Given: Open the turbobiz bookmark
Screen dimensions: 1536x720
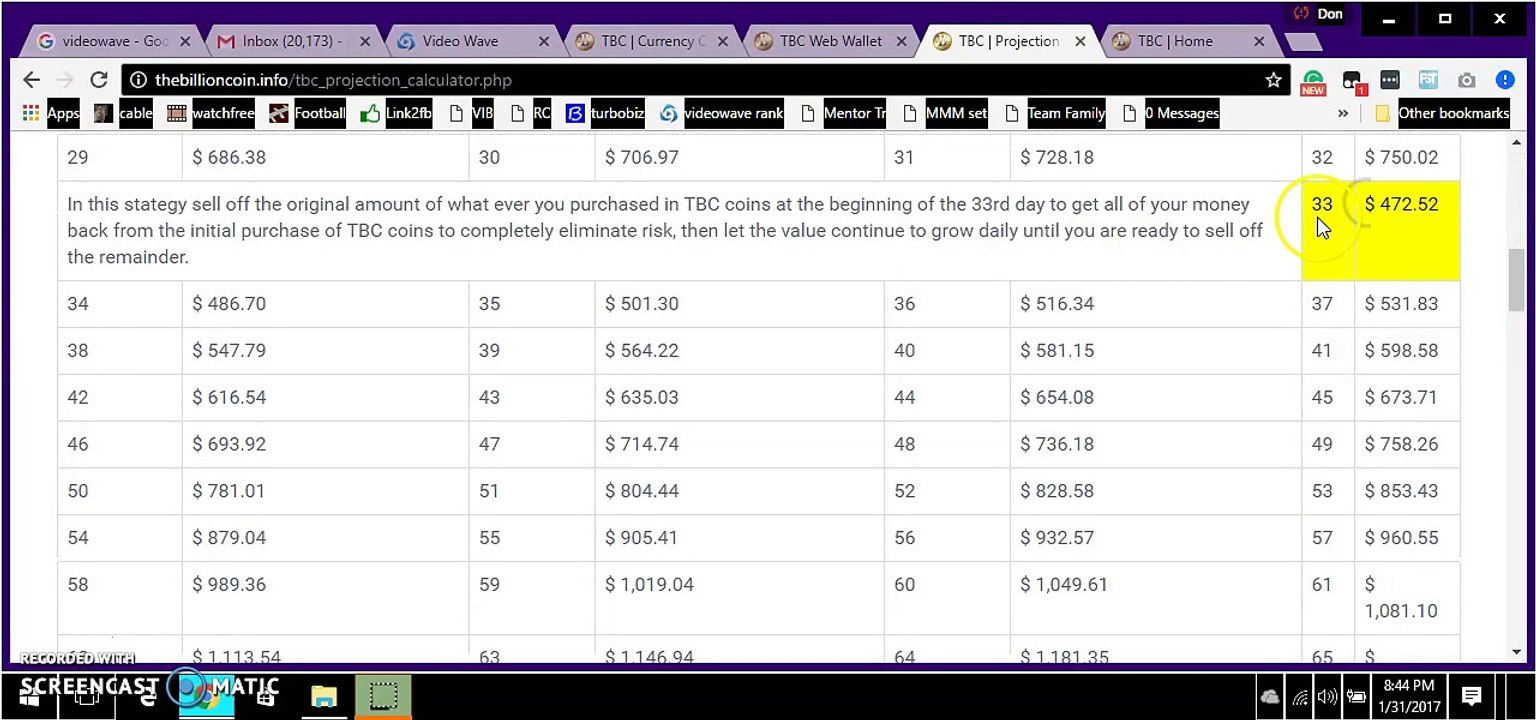Looking at the screenshot, I should (604, 113).
